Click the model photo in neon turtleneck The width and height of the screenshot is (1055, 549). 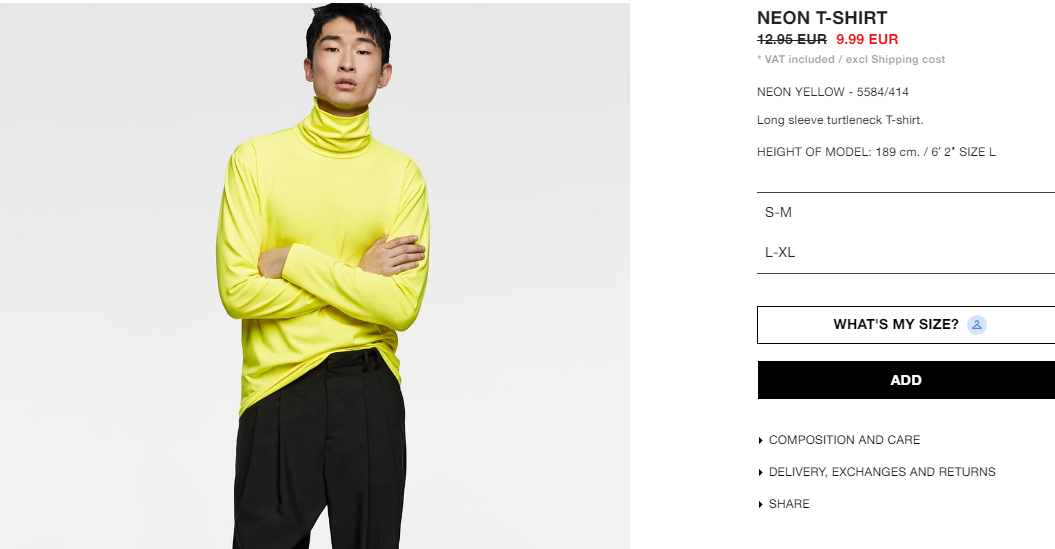pyautogui.click(x=315, y=276)
